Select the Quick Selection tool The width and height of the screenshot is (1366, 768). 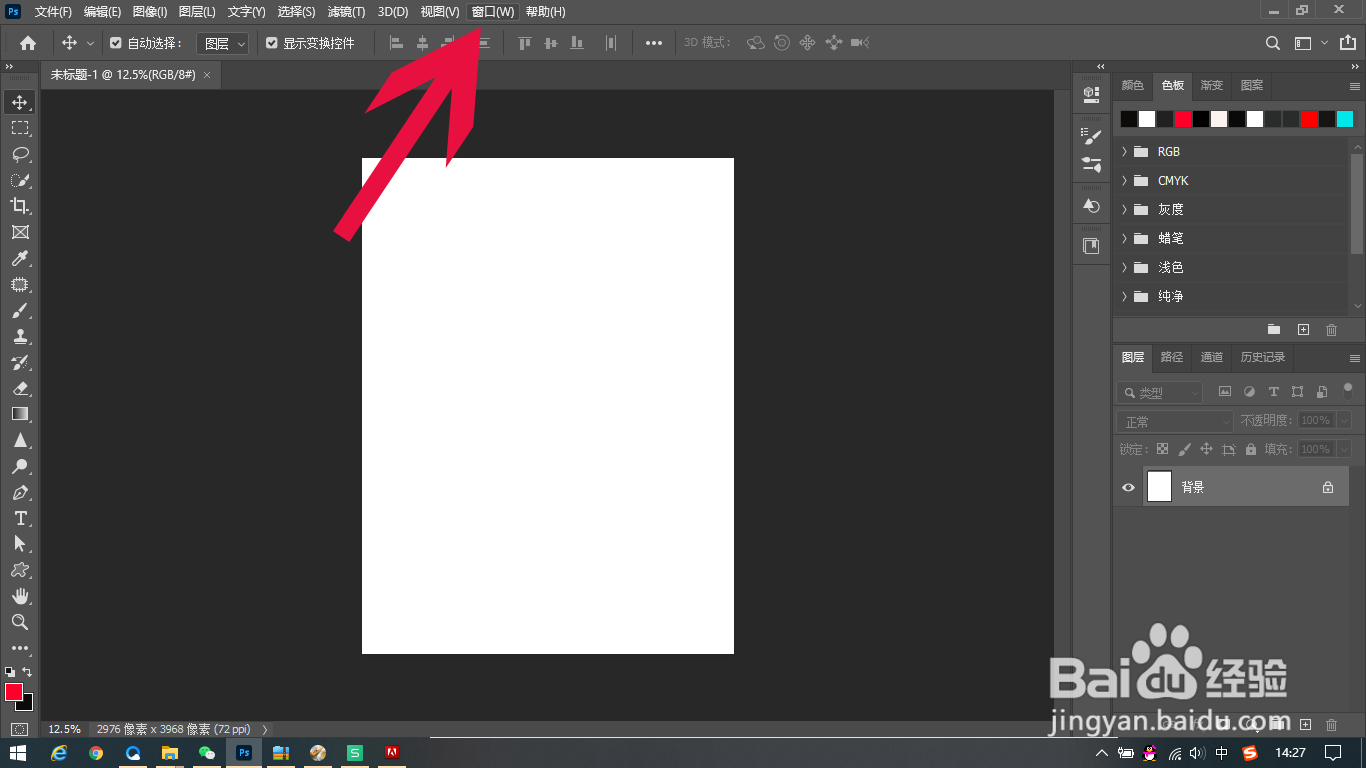click(19, 180)
